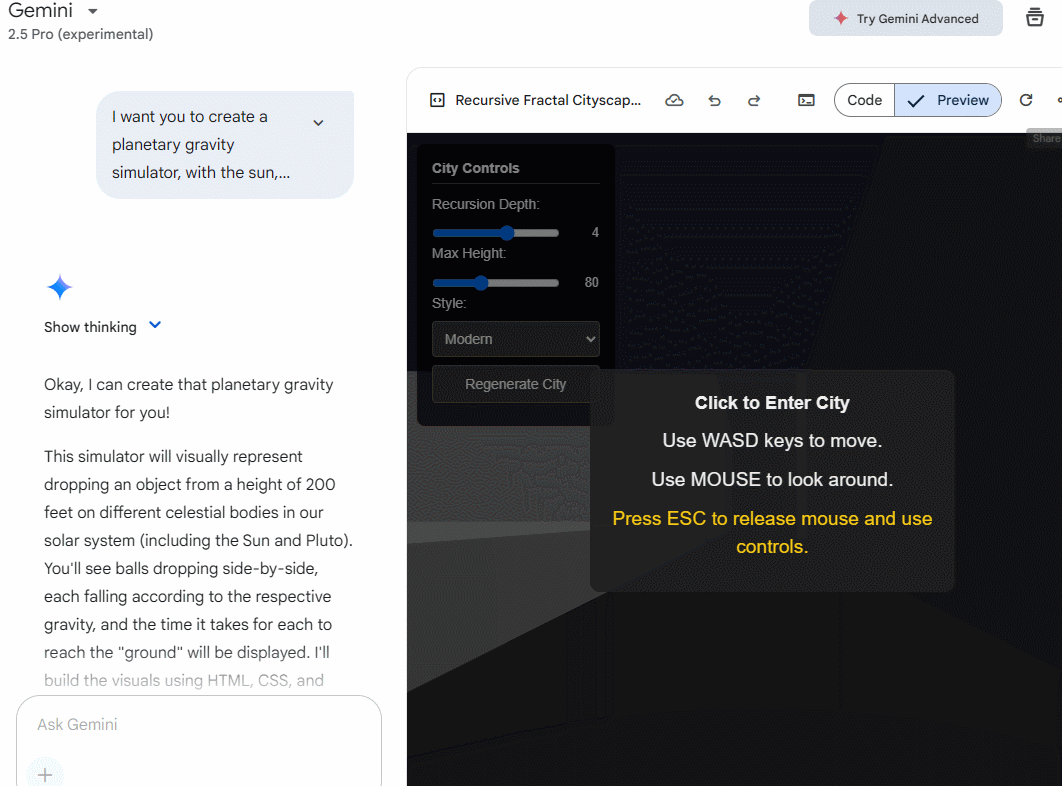
Task: Open the stacked archive icon top right
Action: pyautogui.click(x=1035, y=18)
